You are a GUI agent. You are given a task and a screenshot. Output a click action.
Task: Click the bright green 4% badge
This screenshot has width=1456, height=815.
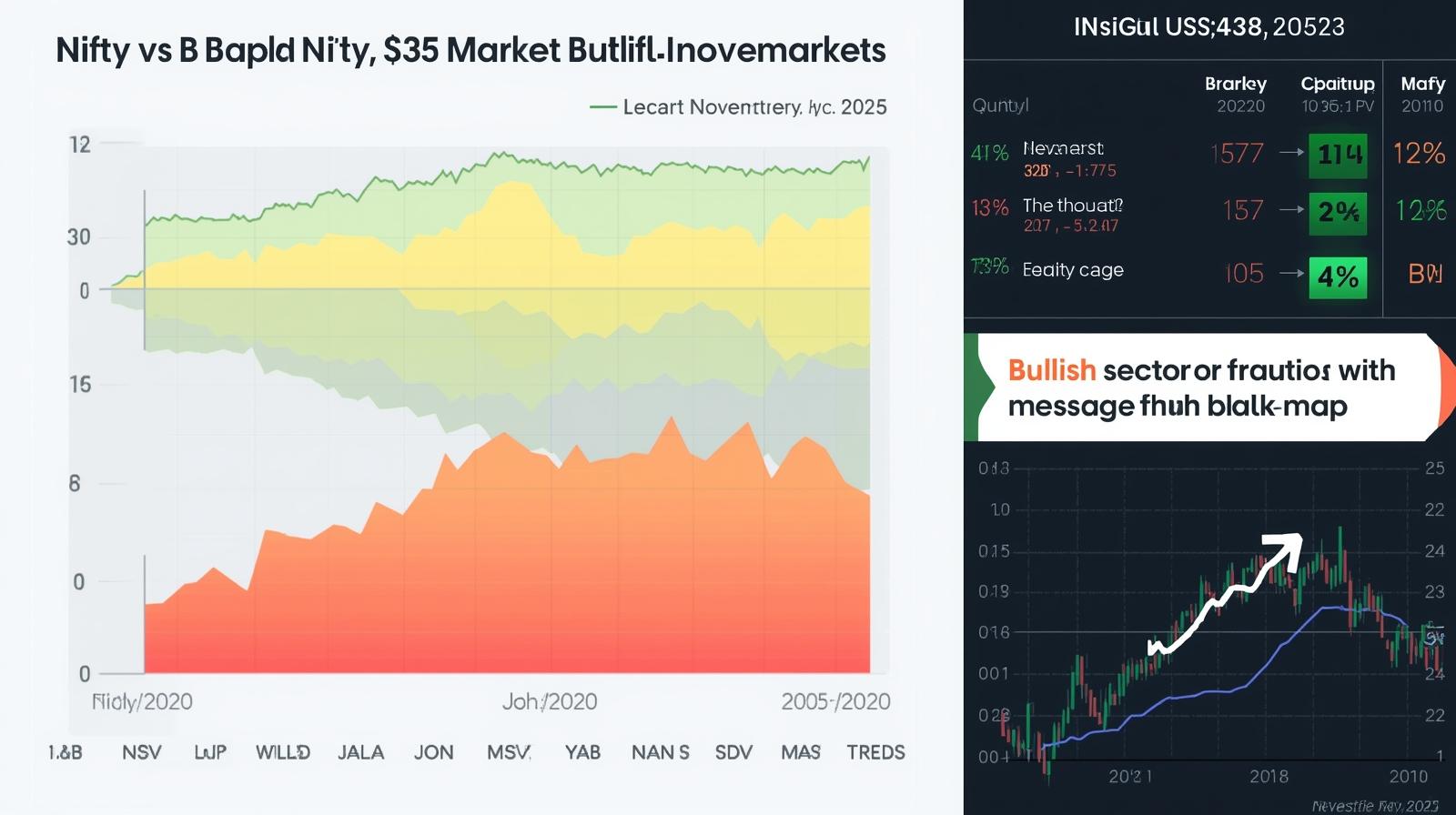tap(1337, 276)
